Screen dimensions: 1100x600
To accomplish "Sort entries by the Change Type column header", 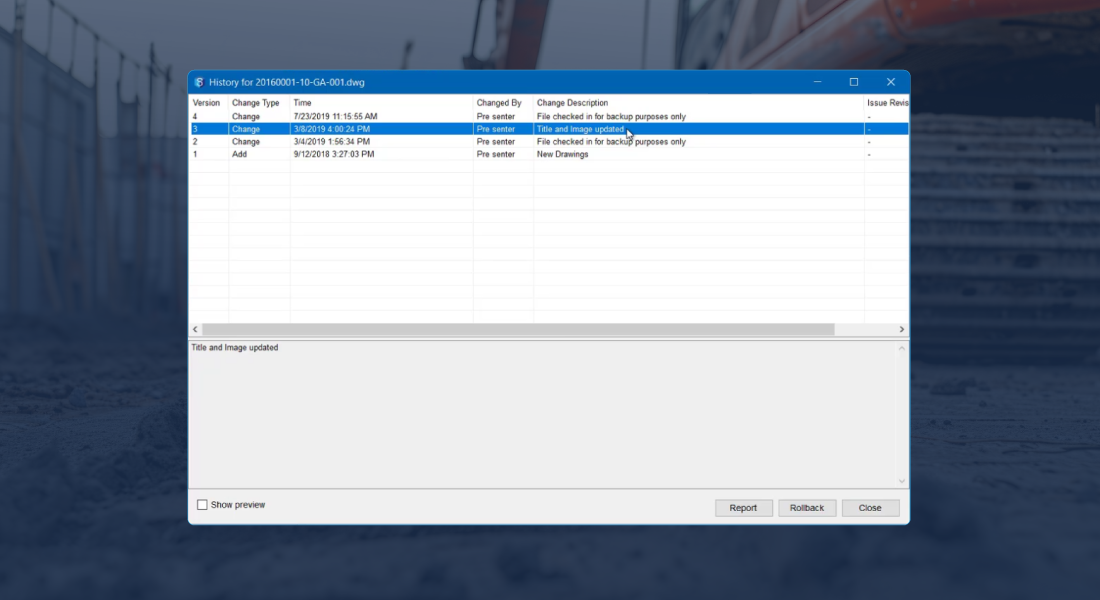I will click(253, 102).
